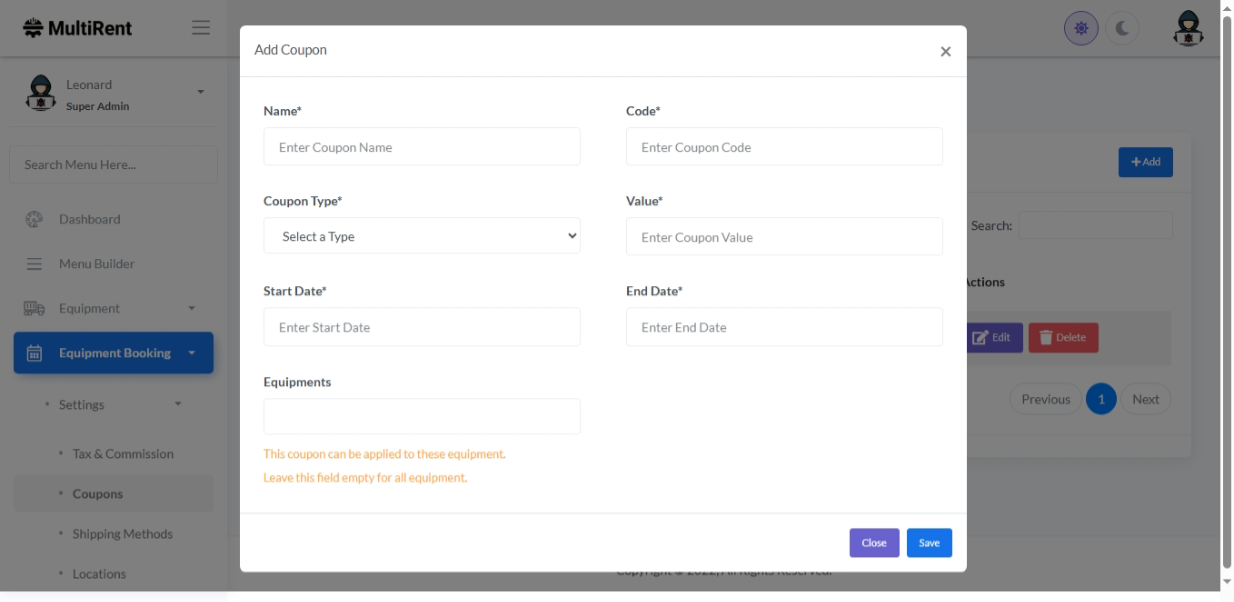Click the page scrollbar down arrow
This screenshot has height=602, width=1234.
pos(1227,581)
